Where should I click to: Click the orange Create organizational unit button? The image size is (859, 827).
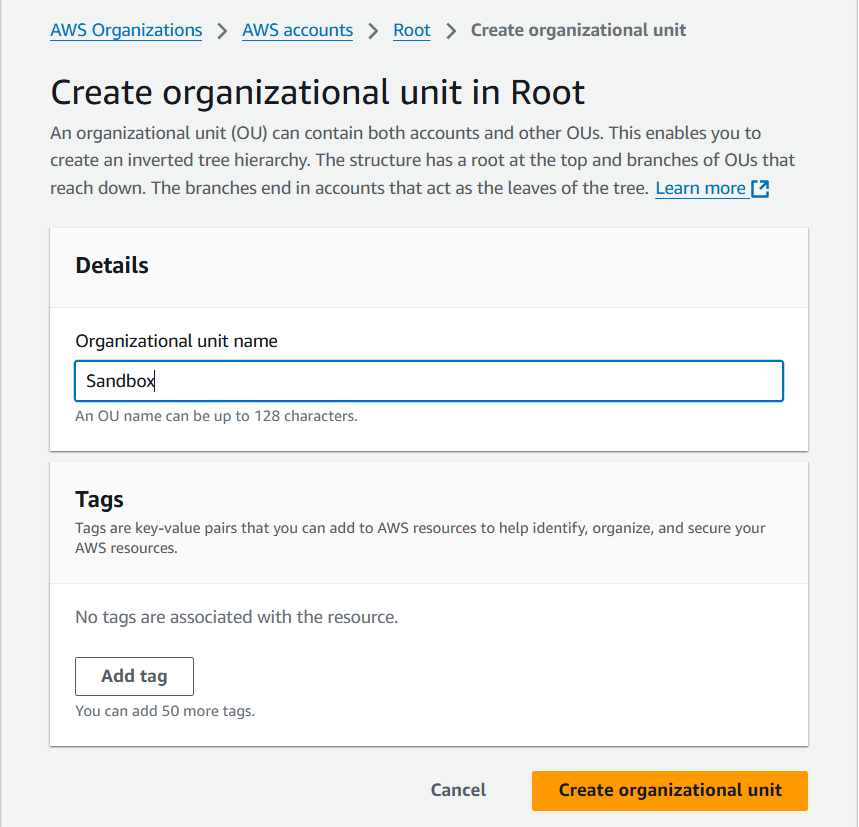(x=669, y=790)
